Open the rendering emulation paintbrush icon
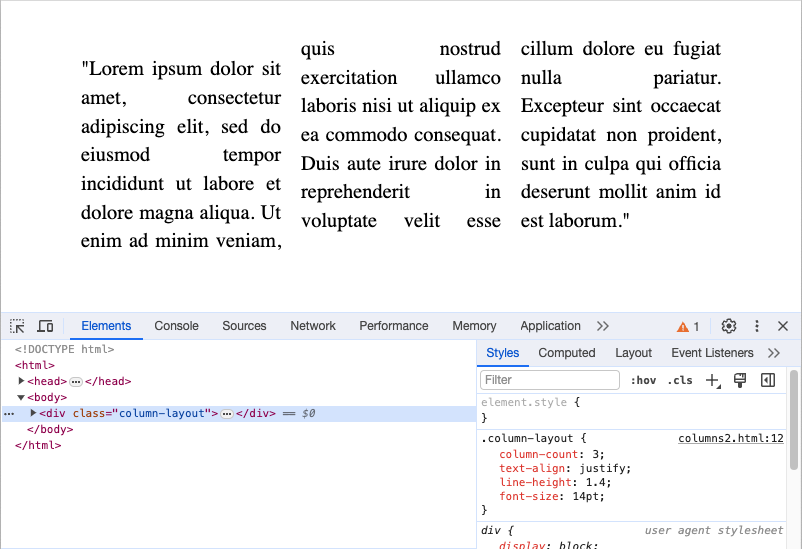The image size is (802, 549). tap(740, 380)
